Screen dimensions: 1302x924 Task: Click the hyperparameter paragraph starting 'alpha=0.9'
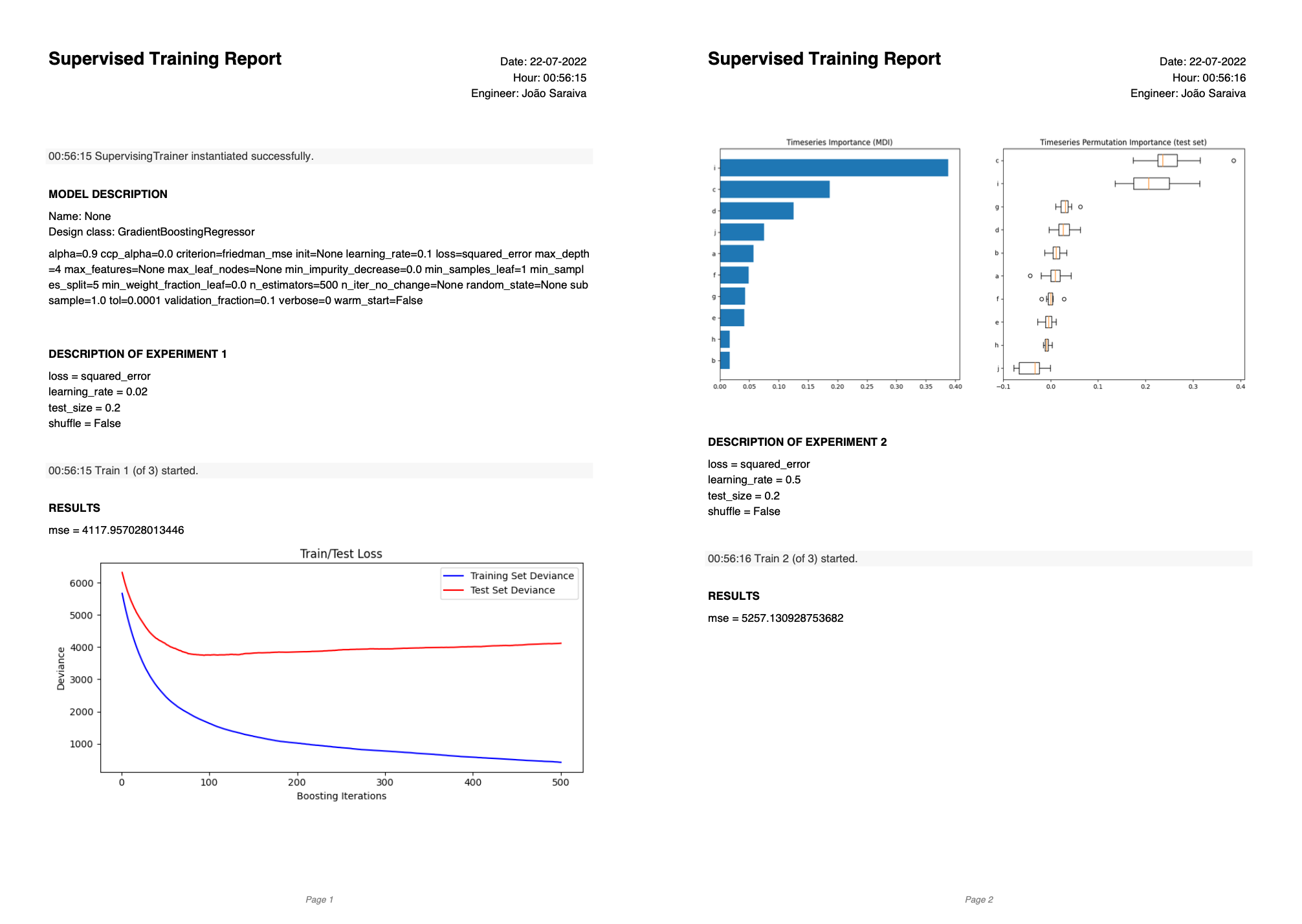[319, 277]
